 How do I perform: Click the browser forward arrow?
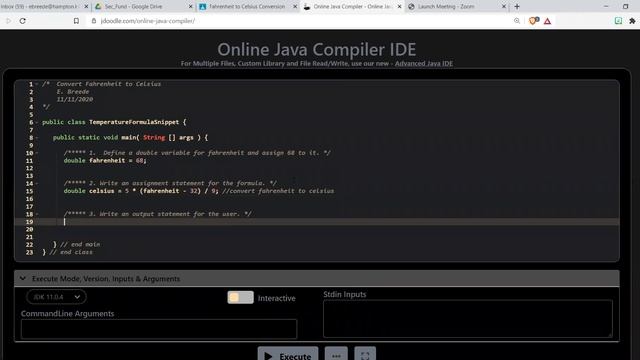tap(8, 21)
